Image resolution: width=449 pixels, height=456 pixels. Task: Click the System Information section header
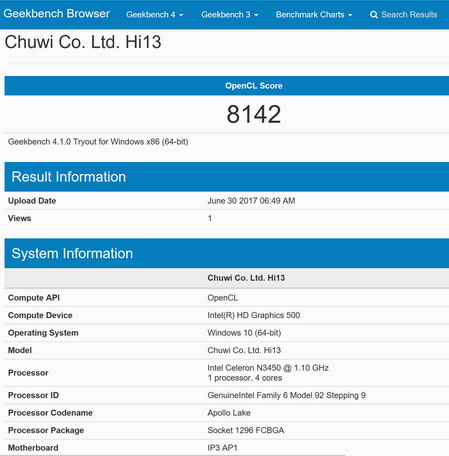coord(227,253)
